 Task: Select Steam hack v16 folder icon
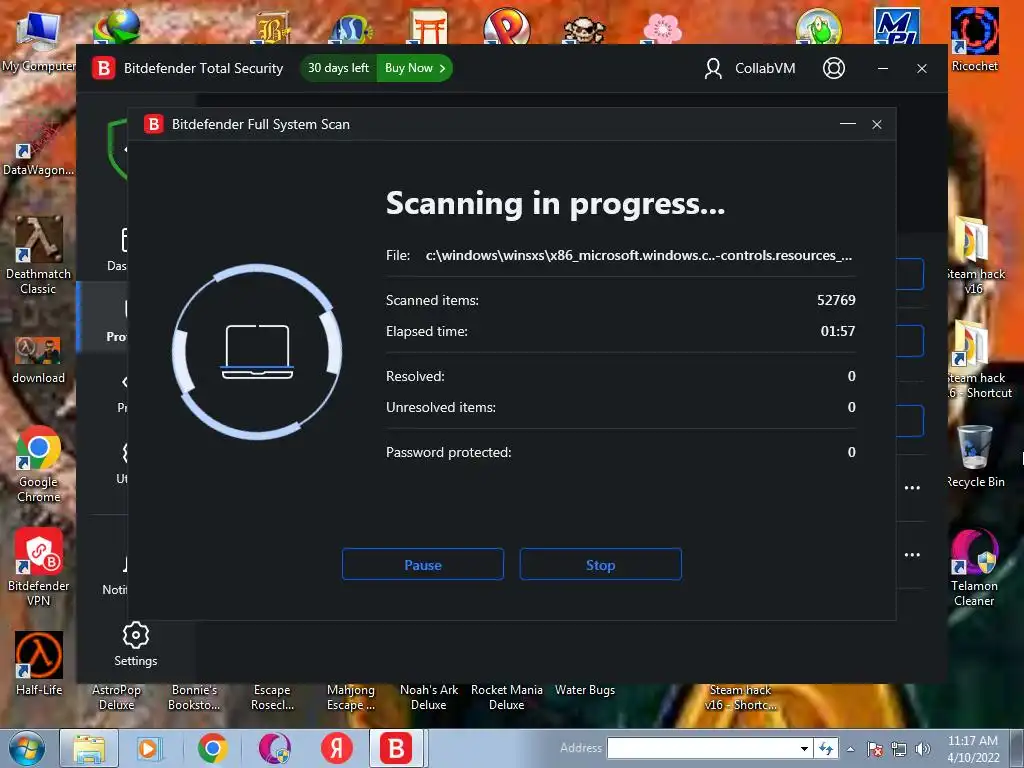click(x=974, y=256)
